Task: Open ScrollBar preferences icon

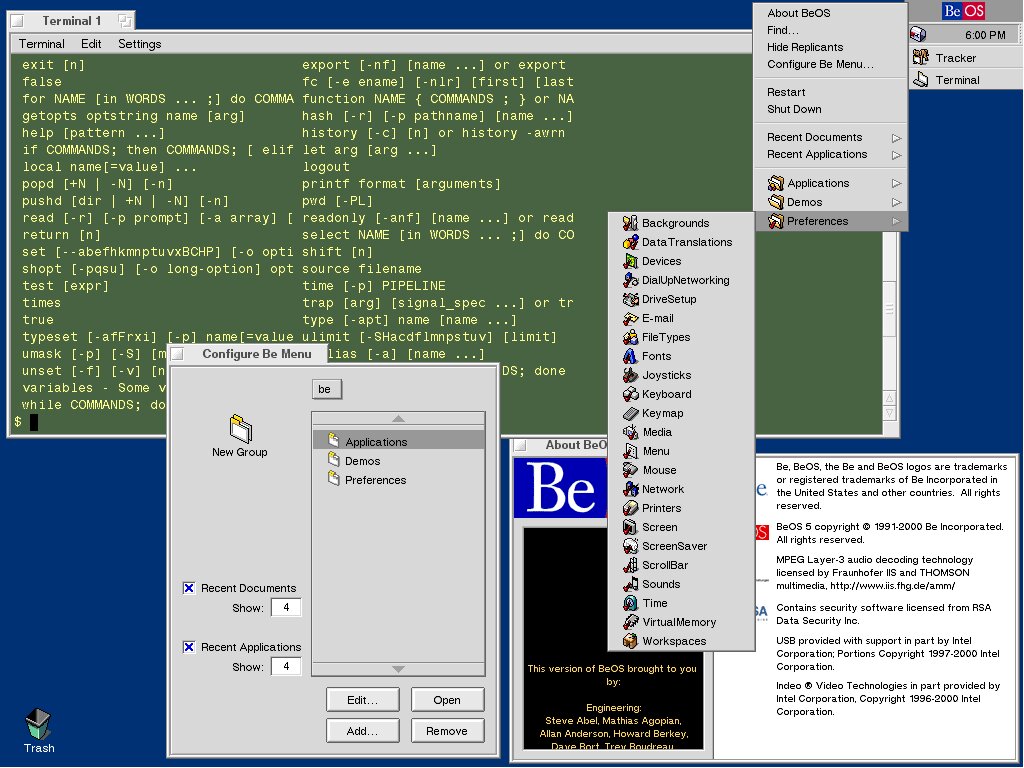Action: pos(630,565)
